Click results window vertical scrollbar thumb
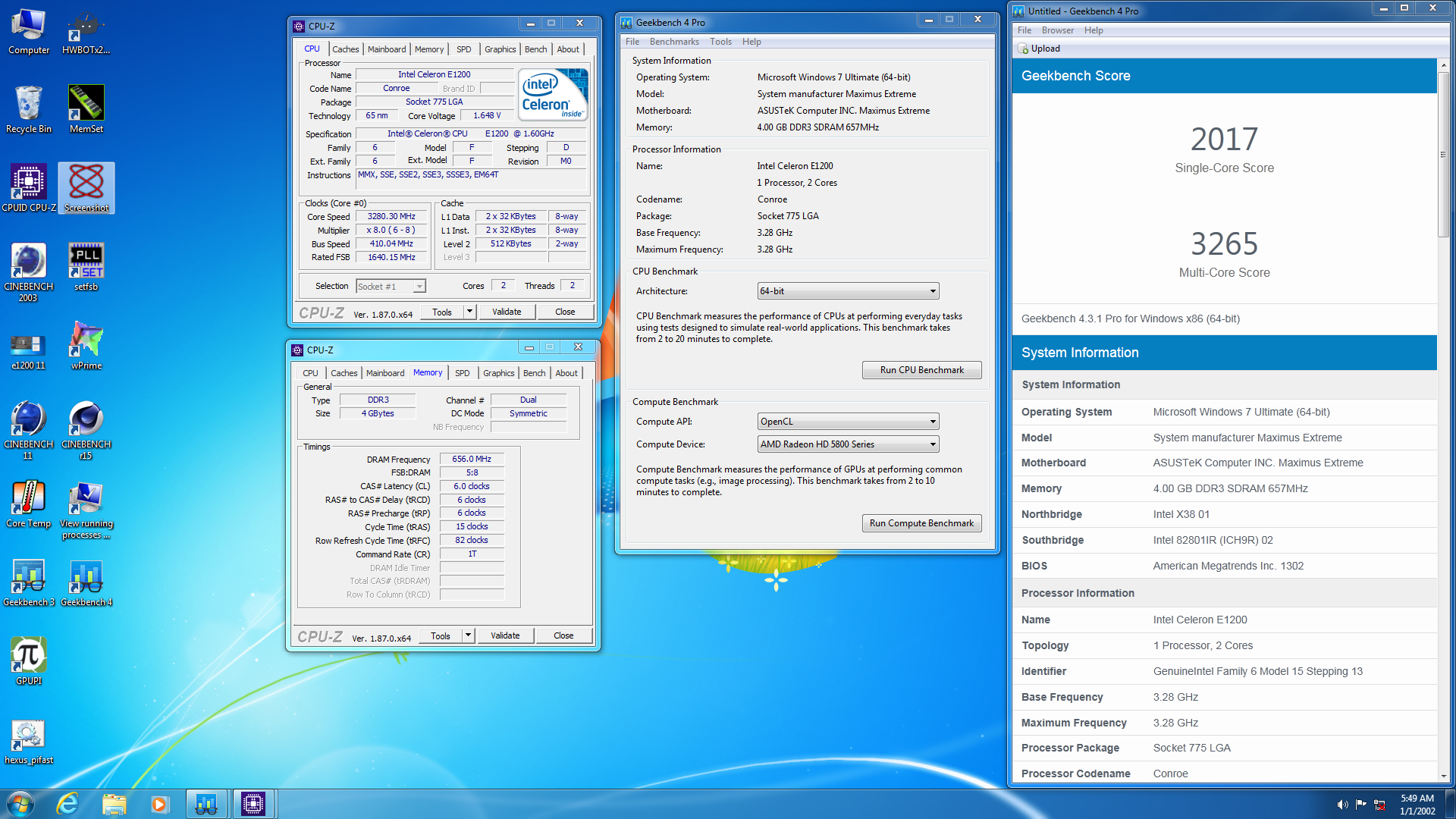This screenshot has height=819, width=1456. pos(1443,155)
